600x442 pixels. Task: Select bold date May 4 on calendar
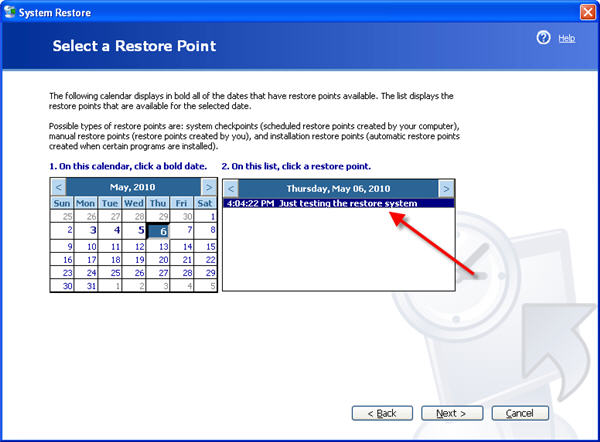tap(116, 230)
